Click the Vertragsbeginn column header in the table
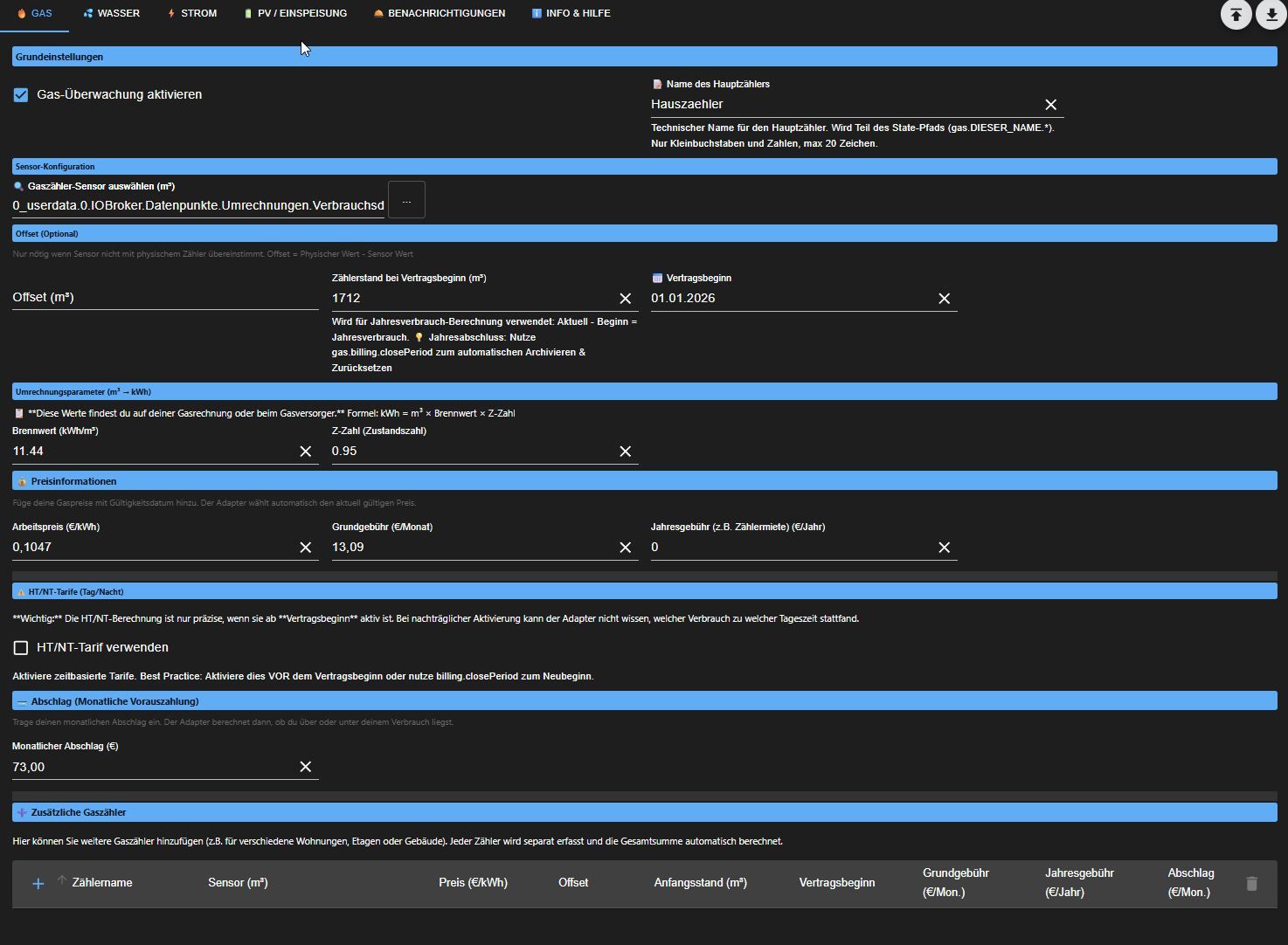The image size is (1288, 945). pyautogui.click(x=837, y=883)
